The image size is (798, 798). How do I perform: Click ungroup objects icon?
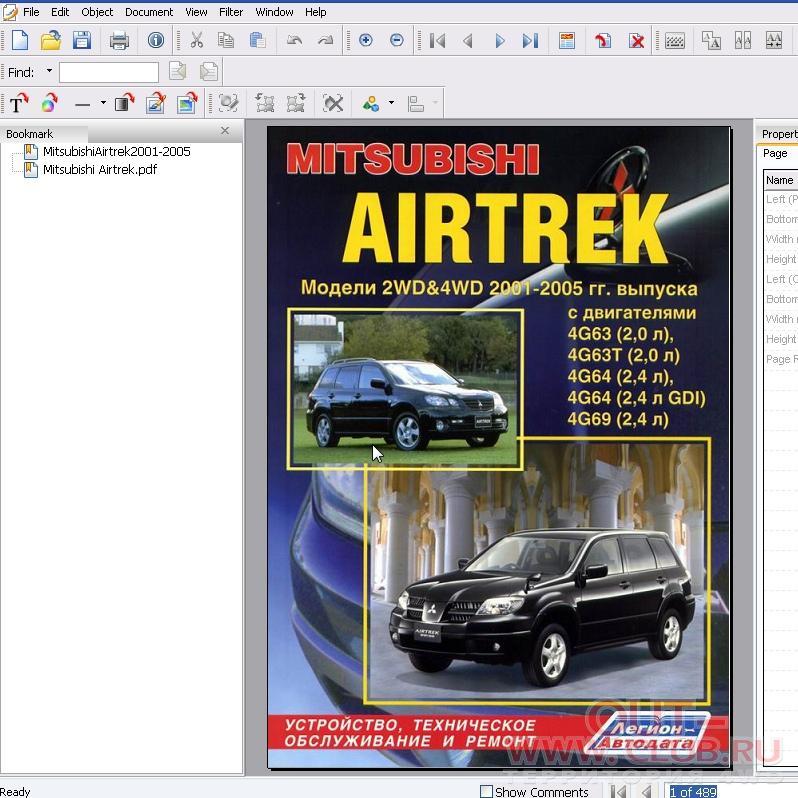tap(296, 103)
